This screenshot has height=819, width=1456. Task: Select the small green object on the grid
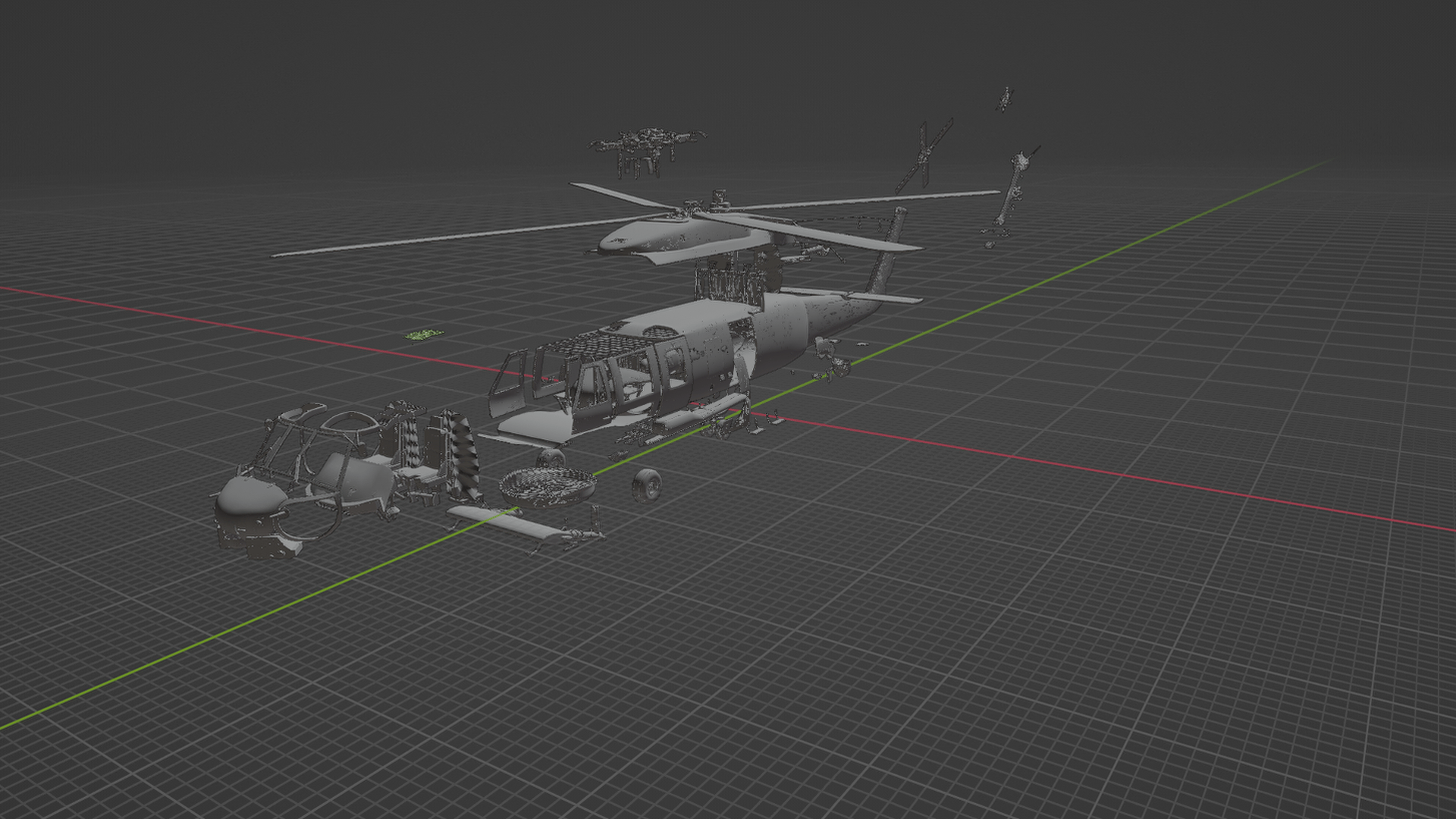point(422,334)
